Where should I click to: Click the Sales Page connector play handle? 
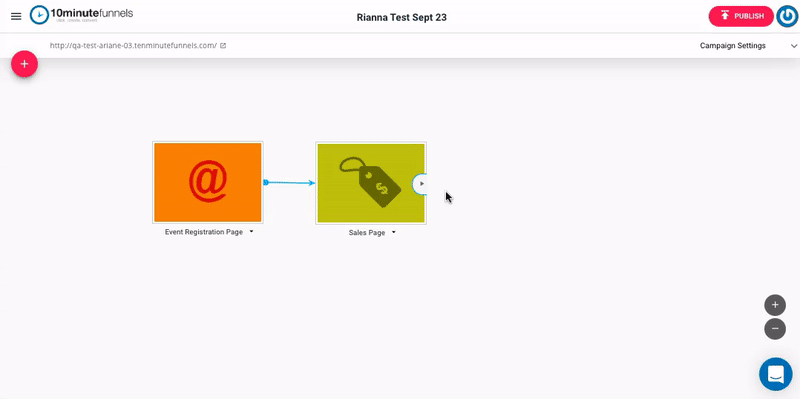(420, 183)
